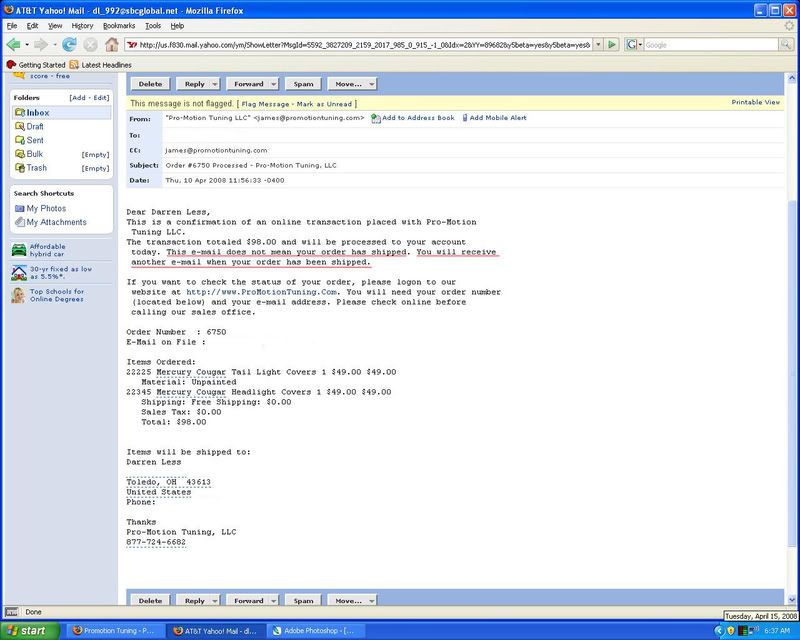Screen dimensions: 800x640
Task: Click inside the browser address bar
Action: 364,45
